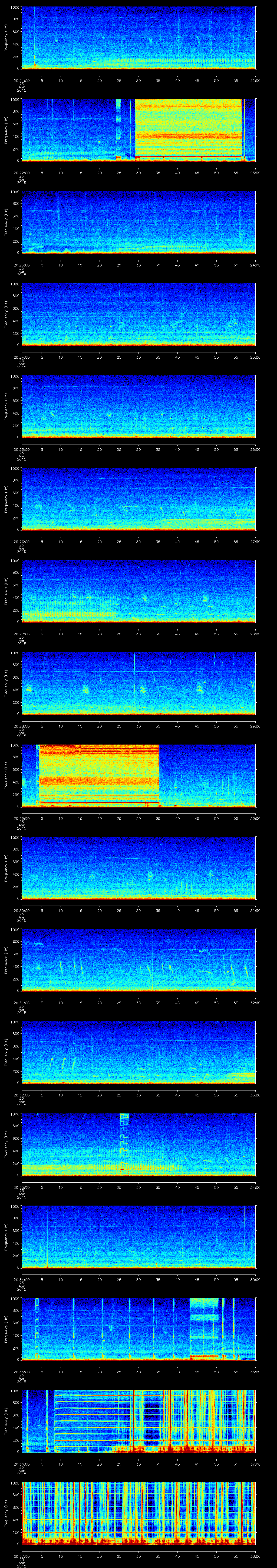Click the "26:00" end time label

tap(255, 449)
